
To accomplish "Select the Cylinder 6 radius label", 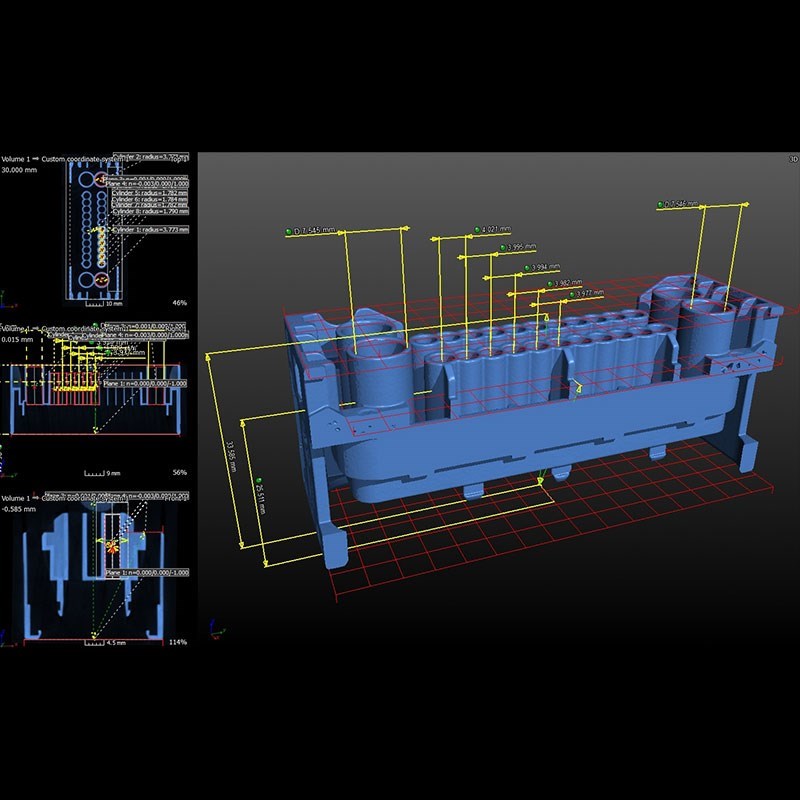I will coord(150,199).
